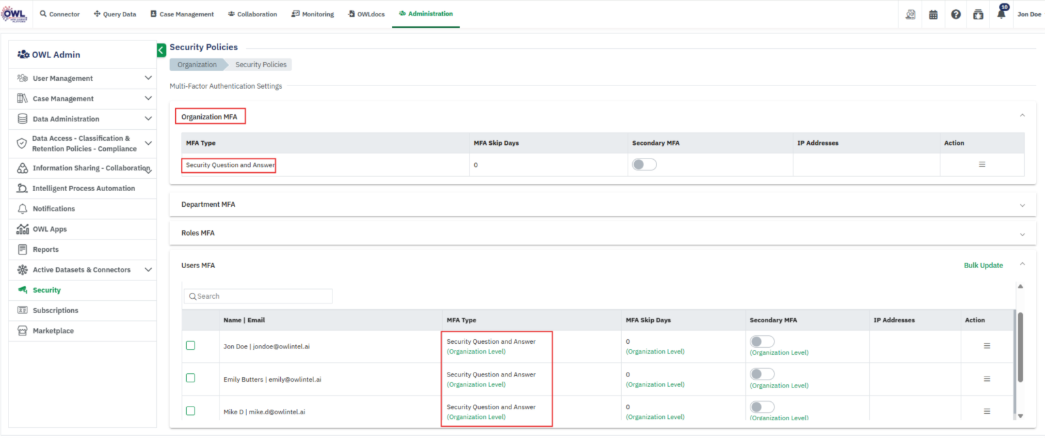Image resolution: width=1045 pixels, height=438 pixels.
Task: Go to Organization breadcrumb
Action: [197, 65]
